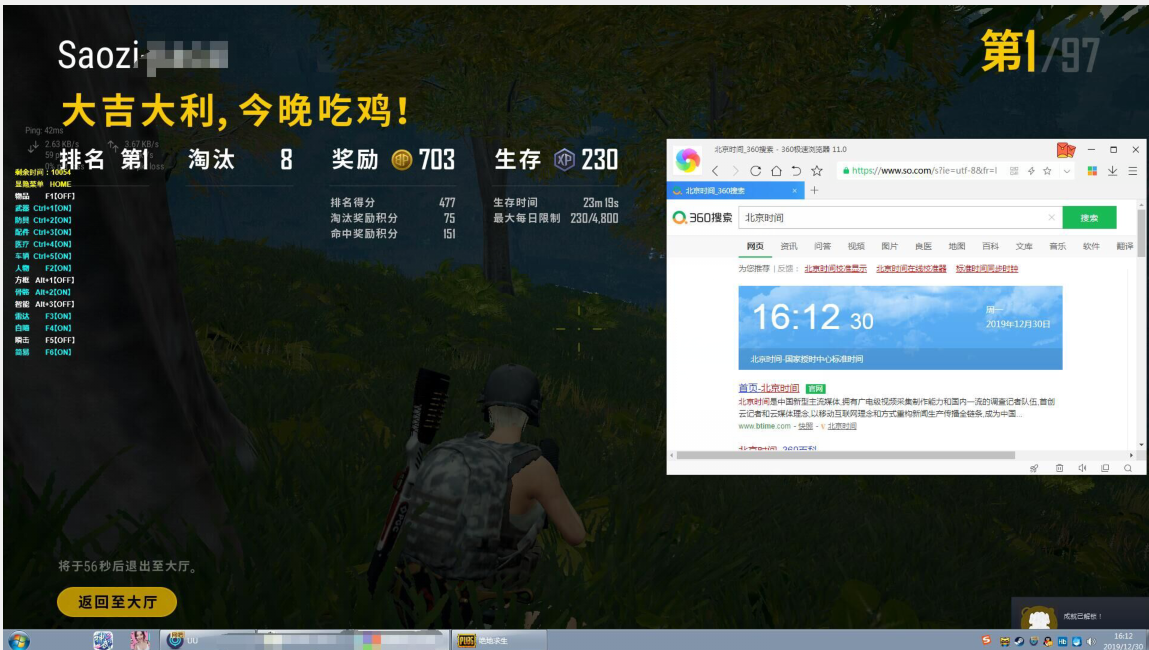The width and height of the screenshot is (1149, 650).
Task: Switch to 地图 search category
Action: pyautogui.click(x=956, y=246)
